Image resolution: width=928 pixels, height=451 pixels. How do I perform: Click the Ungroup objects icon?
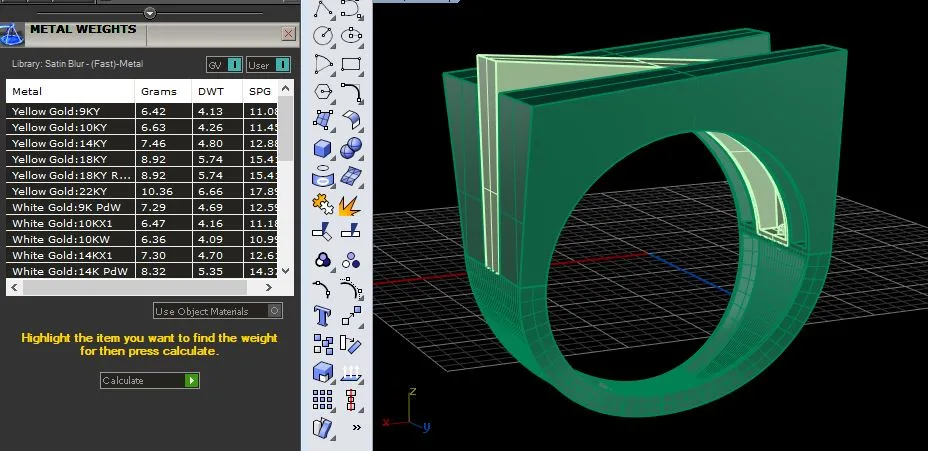click(351, 260)
